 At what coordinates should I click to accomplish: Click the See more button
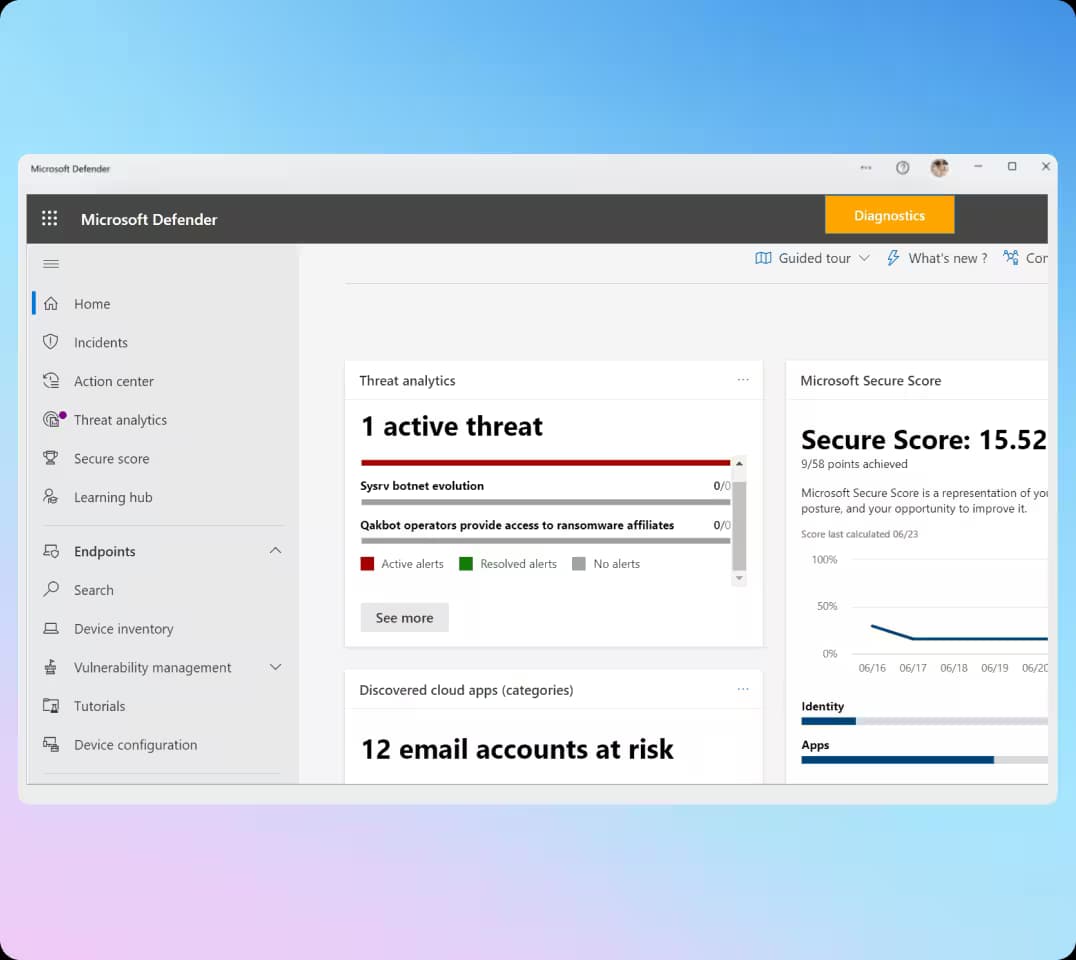tap(404, 618)
